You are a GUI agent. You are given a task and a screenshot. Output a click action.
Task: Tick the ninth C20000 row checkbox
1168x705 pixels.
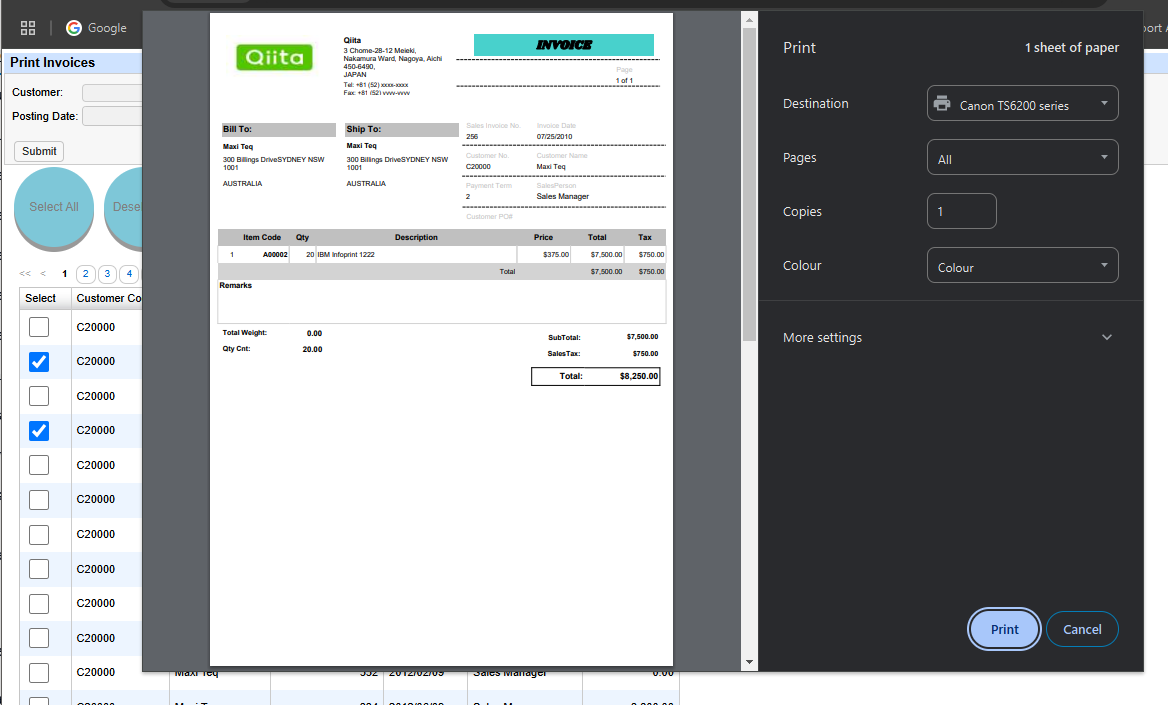[x=39, y=604]
